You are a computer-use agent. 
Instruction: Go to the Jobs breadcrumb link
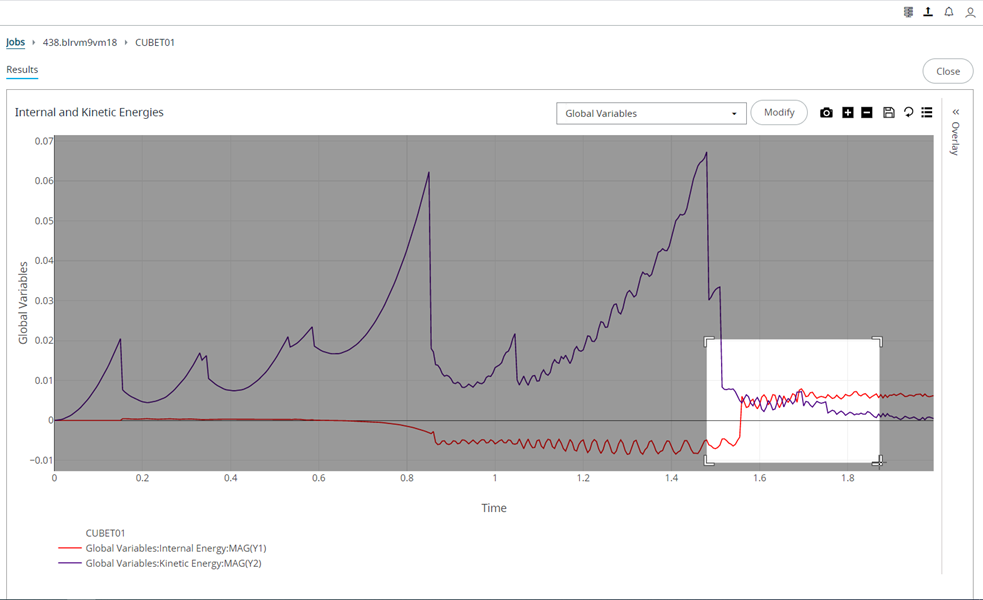[16, 42]
